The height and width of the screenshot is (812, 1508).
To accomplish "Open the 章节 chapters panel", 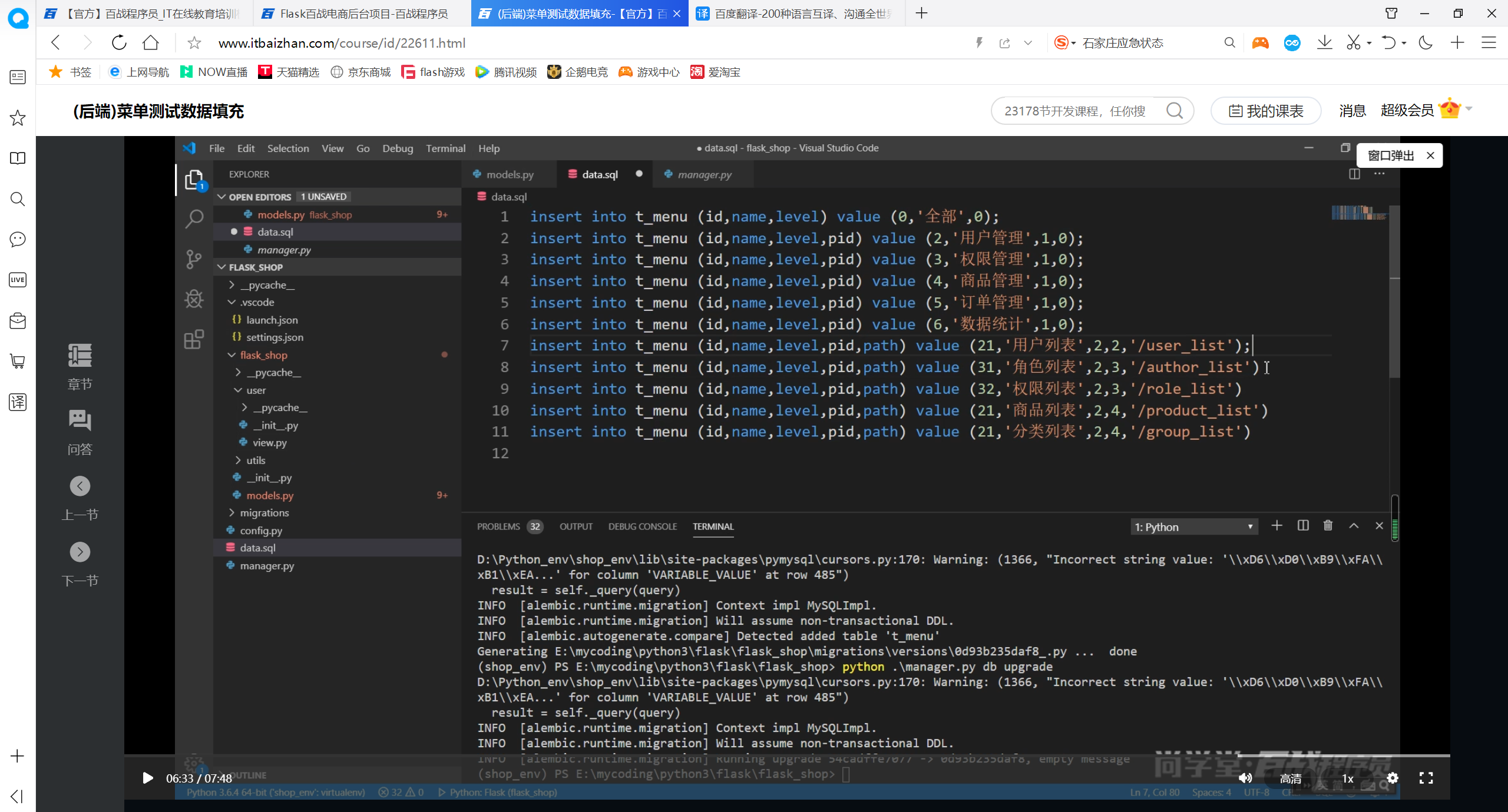I will (80, 367).
